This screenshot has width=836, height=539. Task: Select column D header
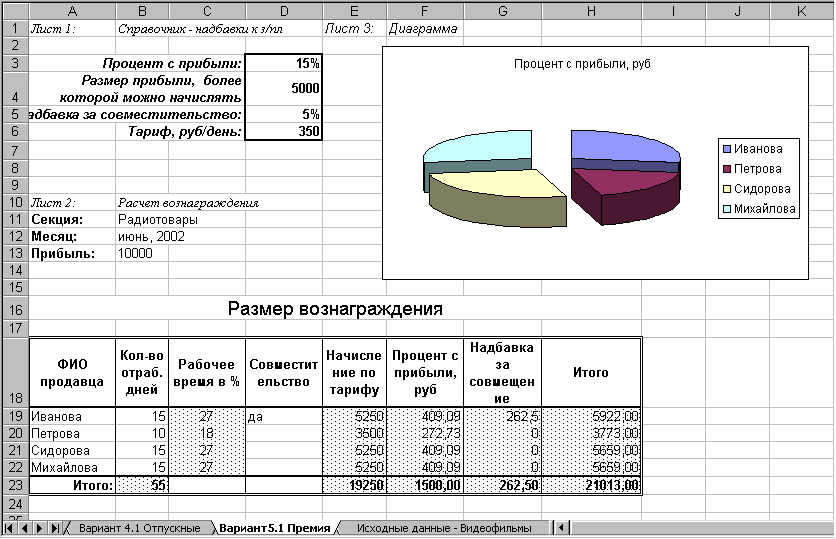284,11
